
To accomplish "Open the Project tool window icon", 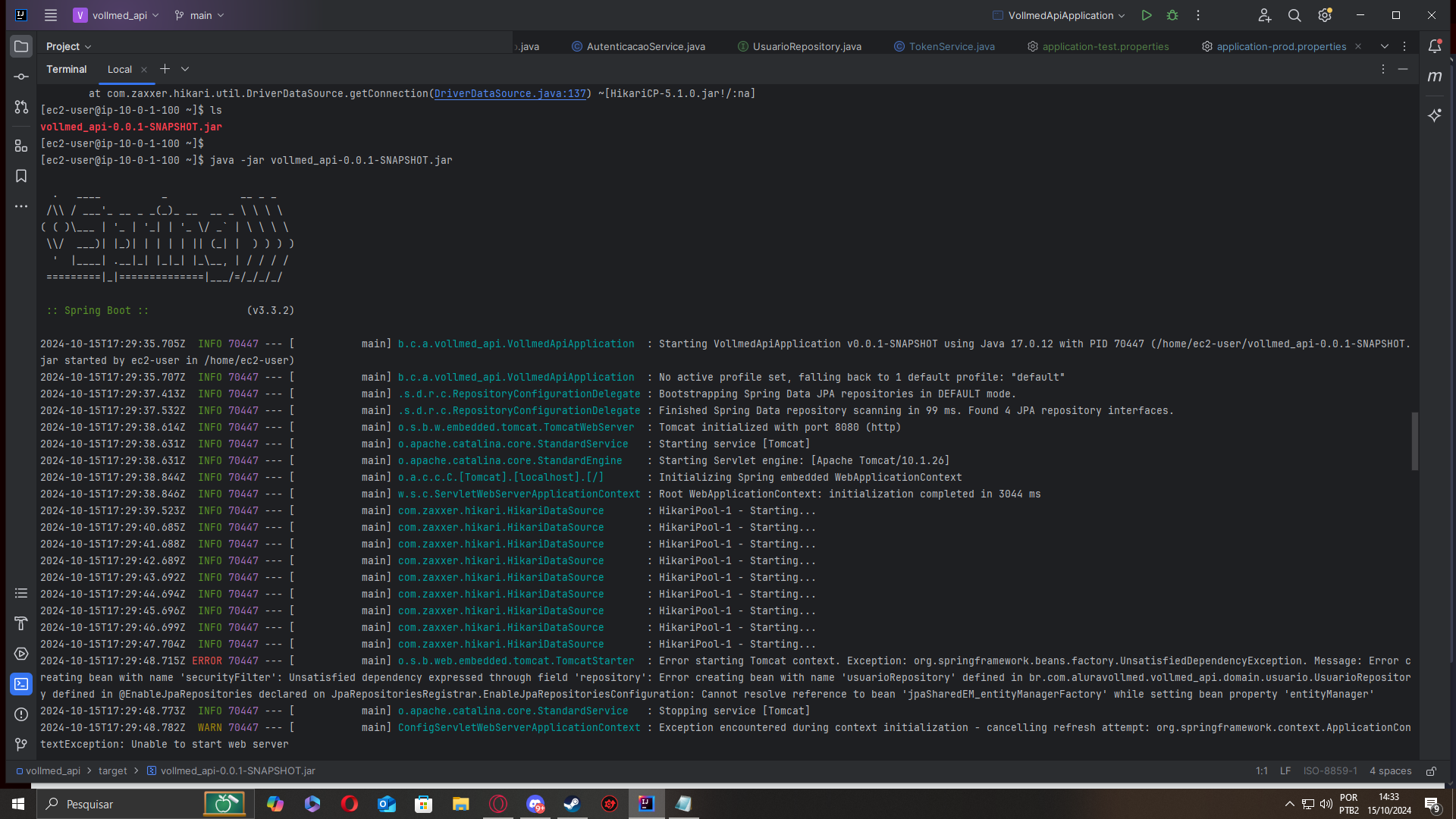I will [21, 46].
